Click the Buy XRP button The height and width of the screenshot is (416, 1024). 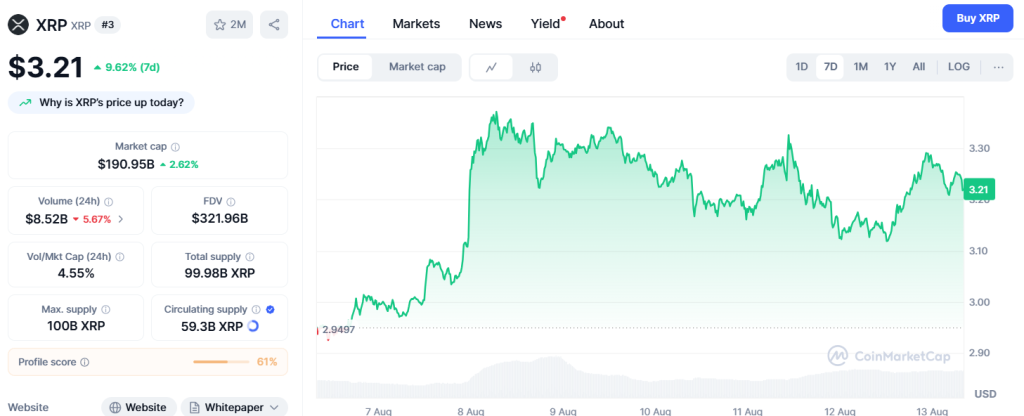977,18
